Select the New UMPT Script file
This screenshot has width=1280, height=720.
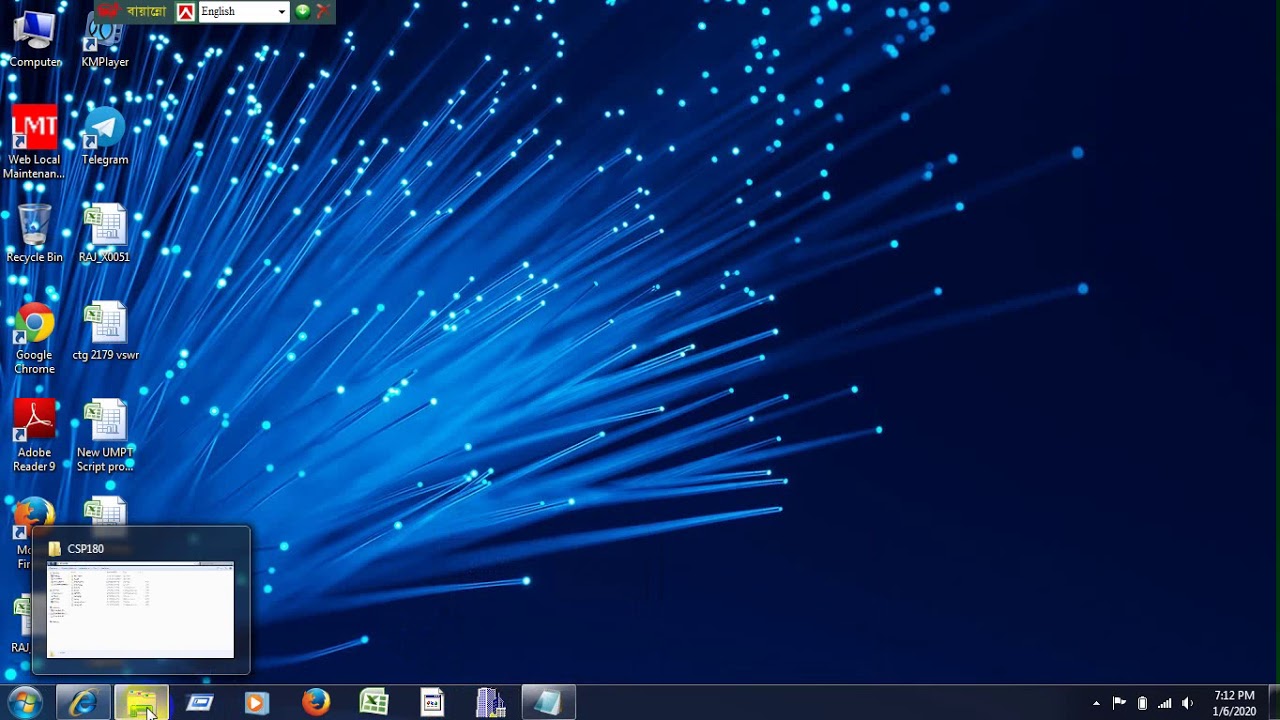105,437
